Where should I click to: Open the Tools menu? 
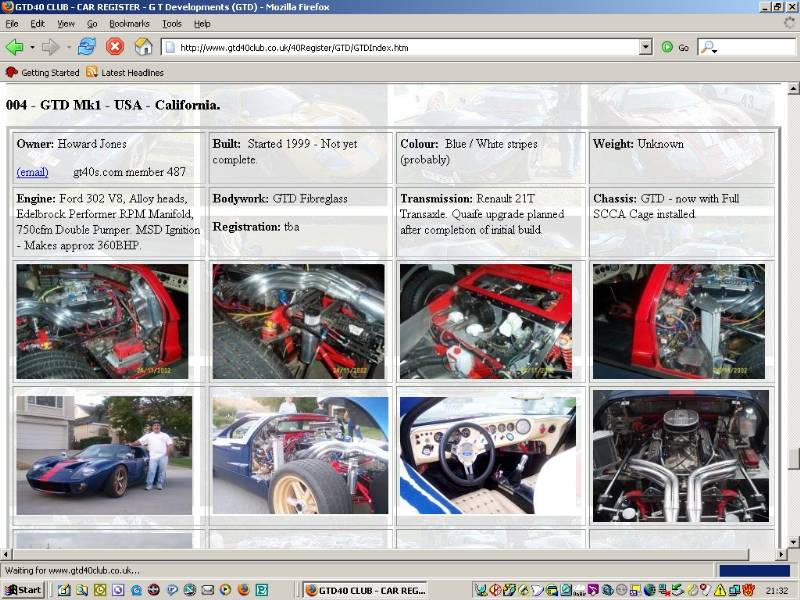(x=172, y=23)
